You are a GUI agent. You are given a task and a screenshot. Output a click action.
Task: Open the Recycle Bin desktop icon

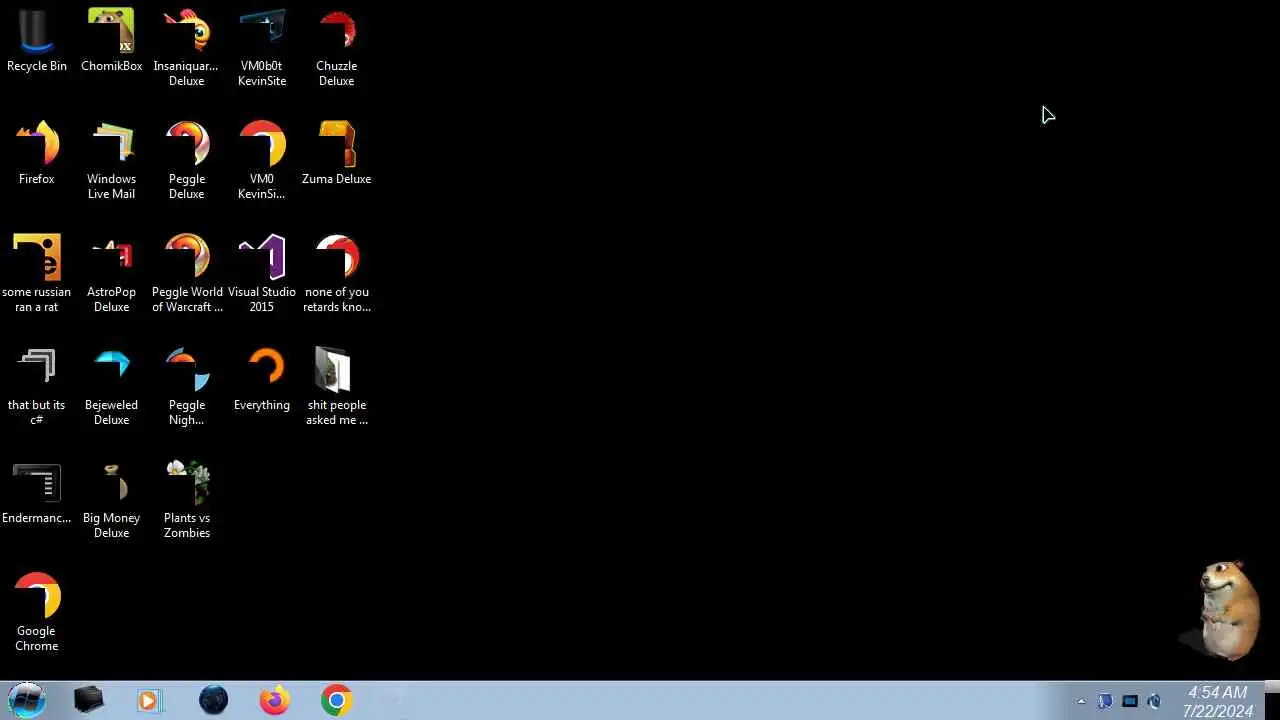click(37, 42)
